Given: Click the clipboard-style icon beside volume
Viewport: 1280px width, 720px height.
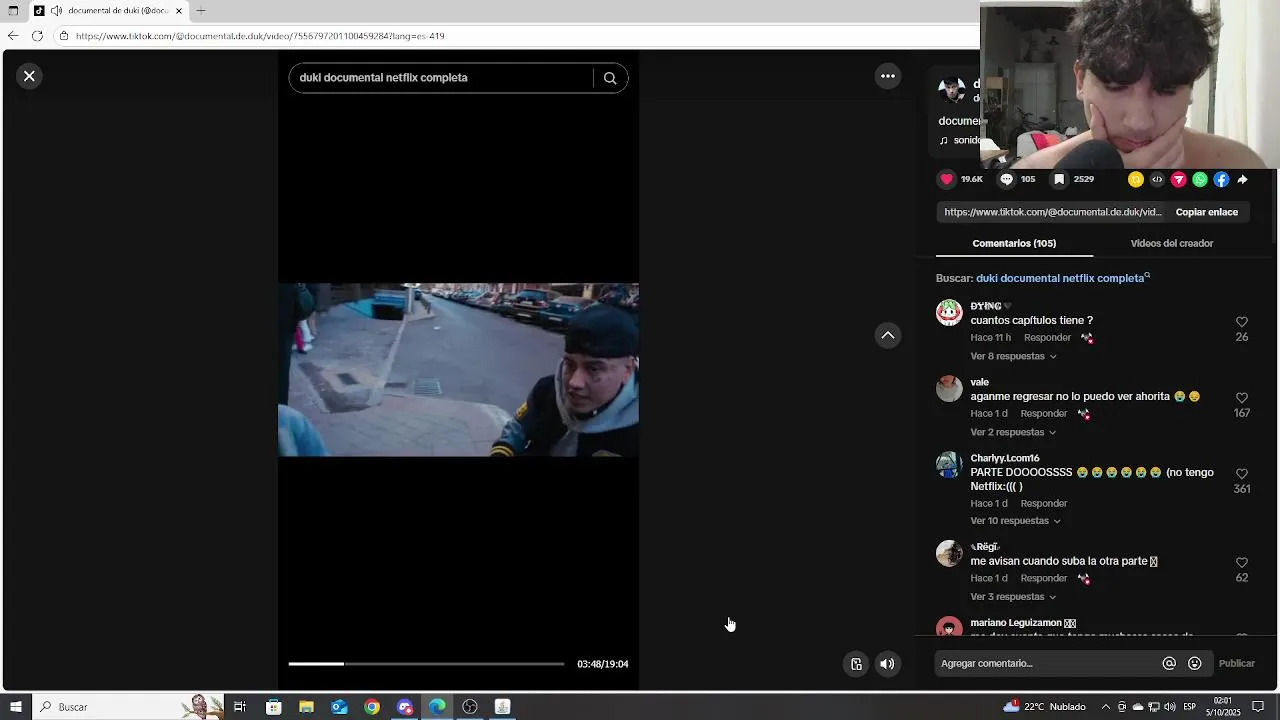Looking at the screenshot, I should (856, 664).
